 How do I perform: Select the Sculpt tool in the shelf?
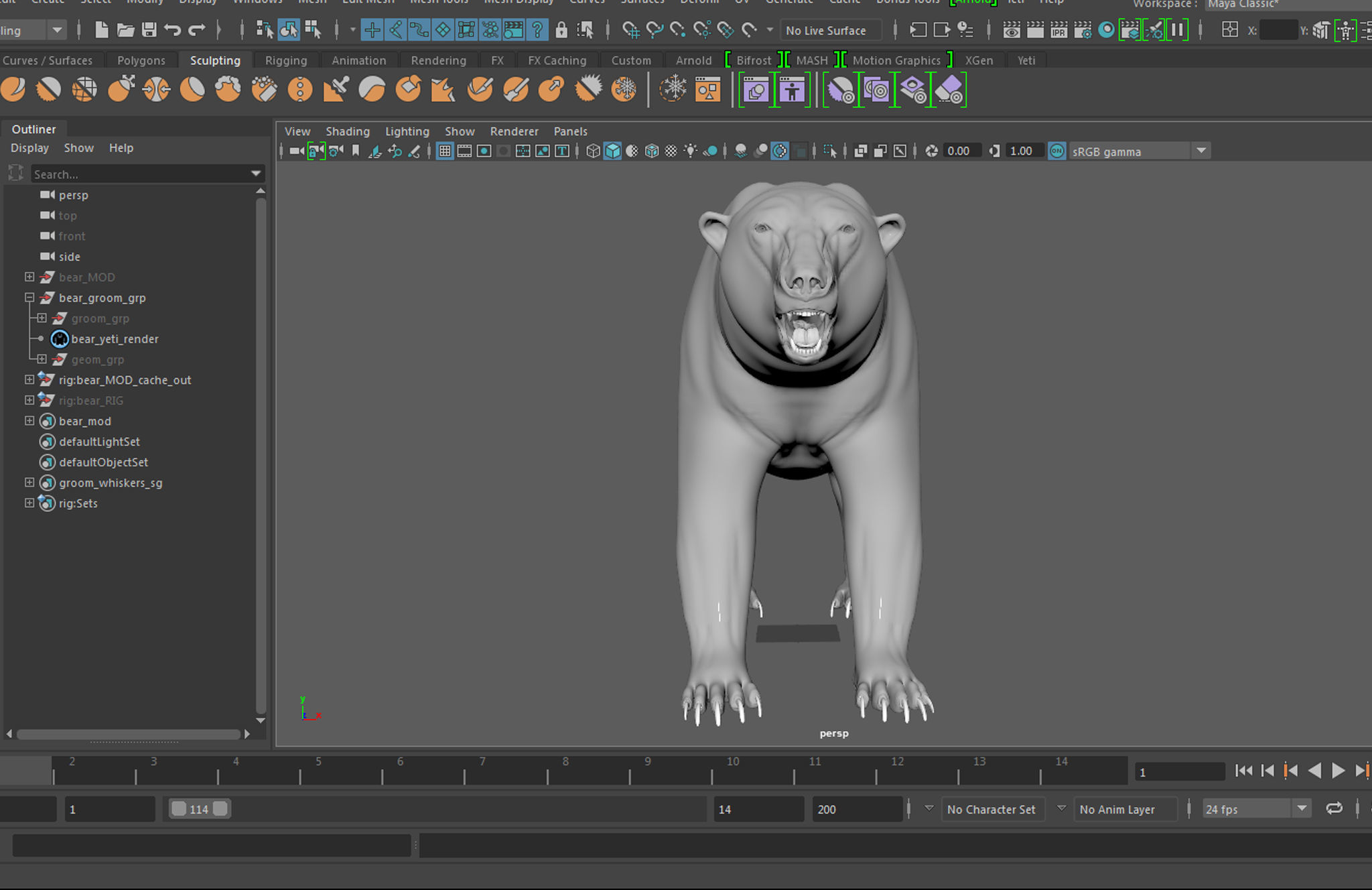click(x=13, y=88)
